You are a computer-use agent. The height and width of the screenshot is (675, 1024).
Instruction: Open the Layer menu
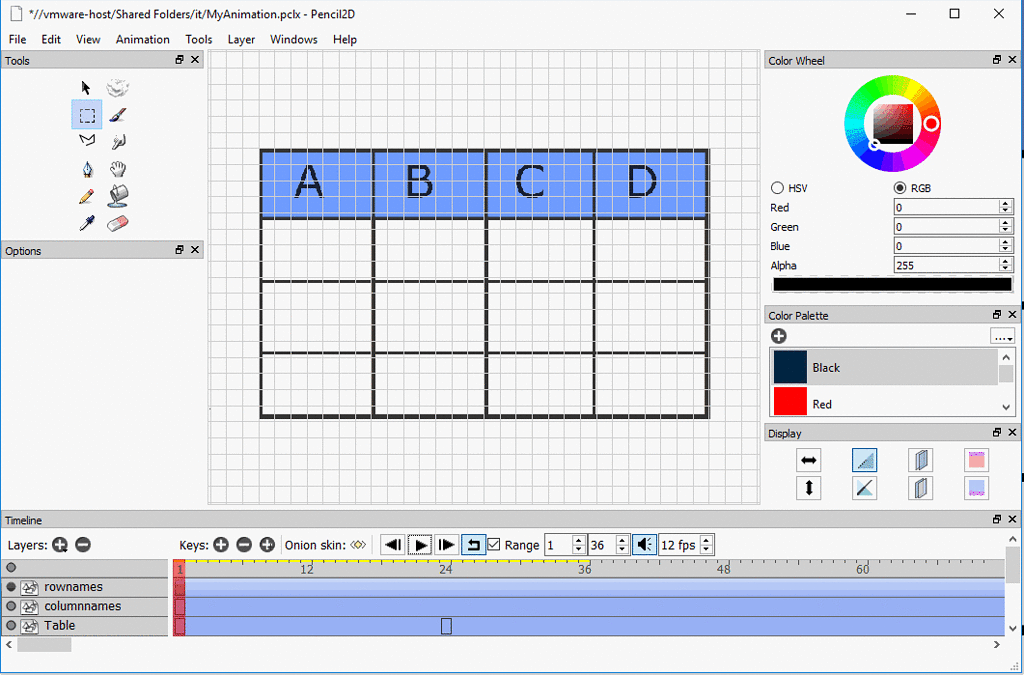pos(241,39)
